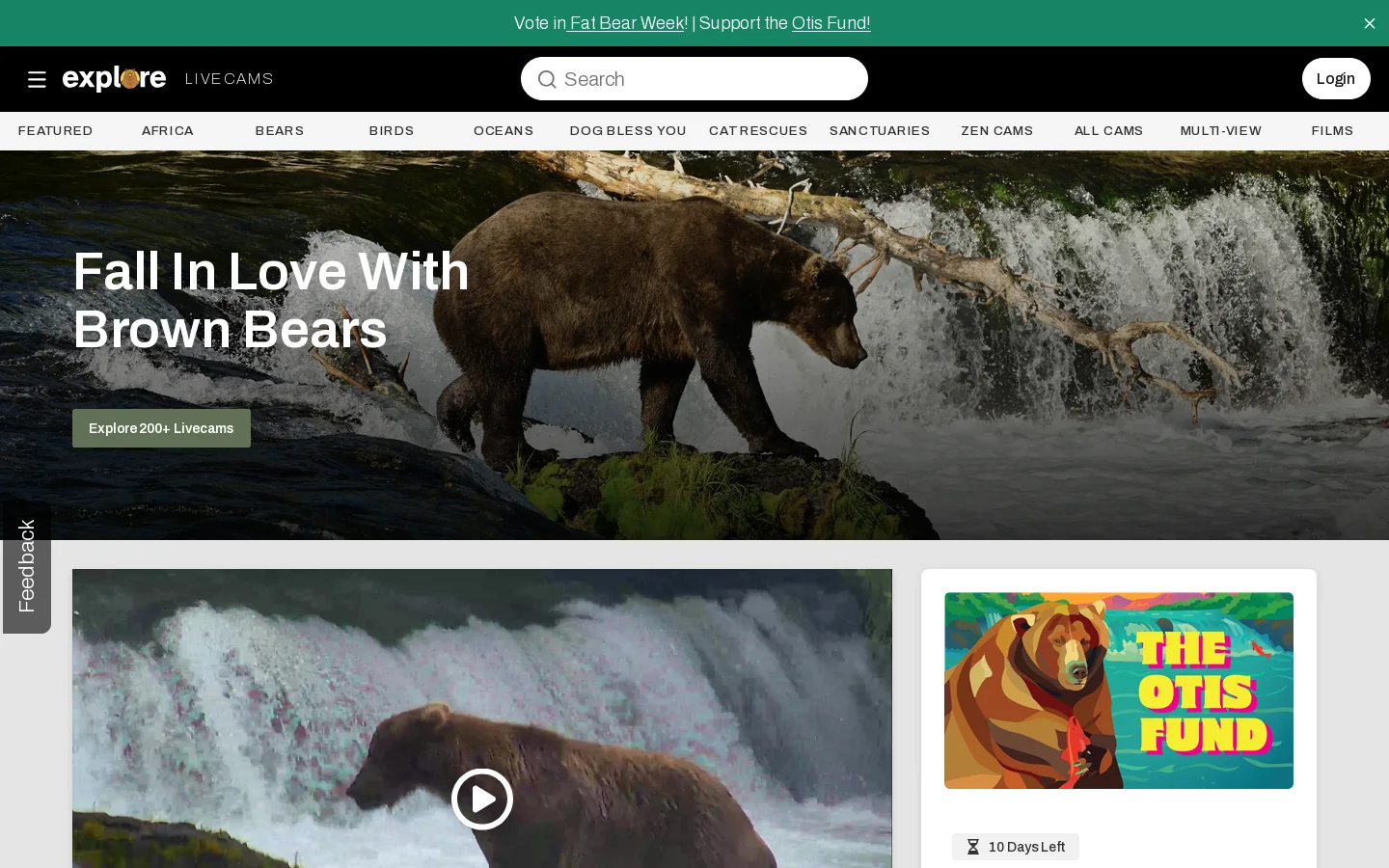
Task: Focus the Search input field
Action: point(694,79)
